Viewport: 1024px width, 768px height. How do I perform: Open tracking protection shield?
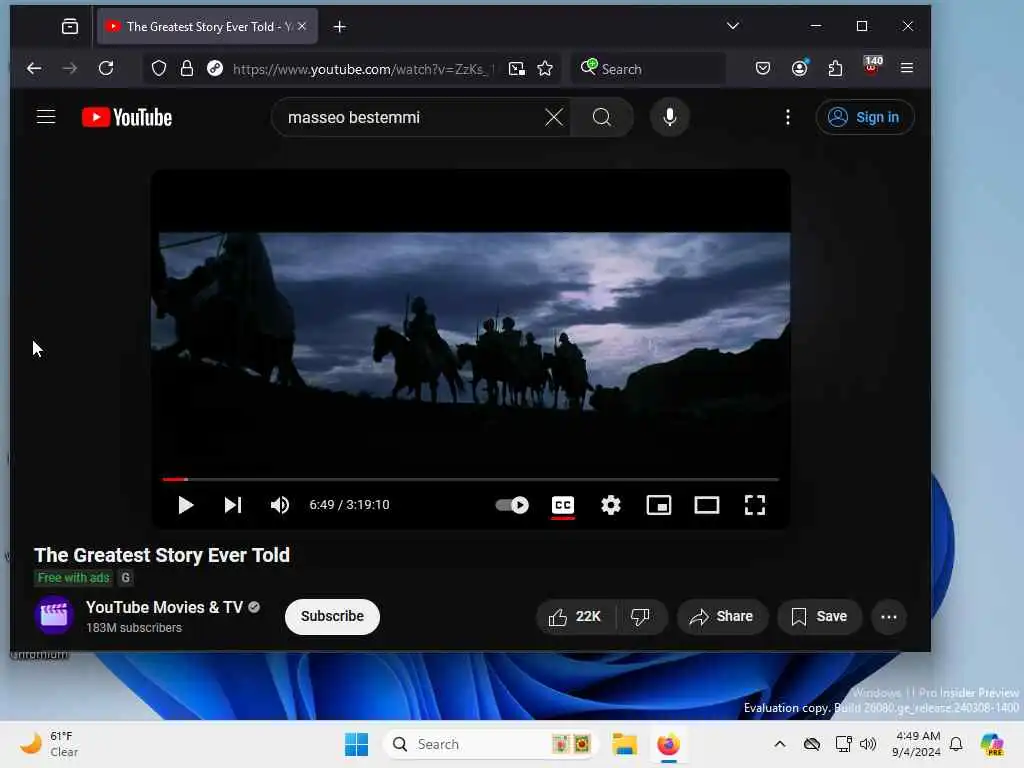click(159, 69)
